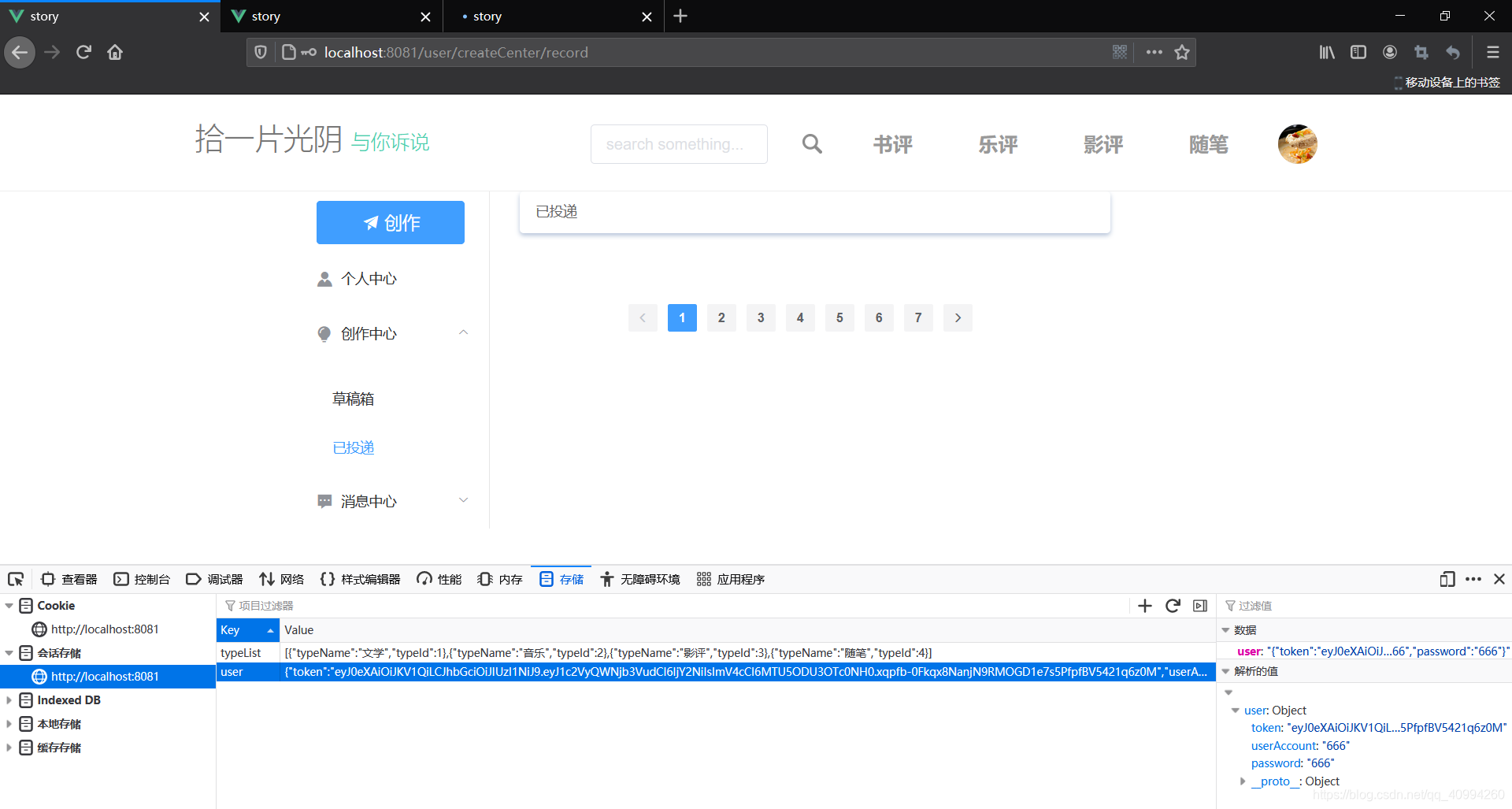Go to 乐评 navigation link
The width and height of the screenshot is (1512, 809).
tap(999, 144)
